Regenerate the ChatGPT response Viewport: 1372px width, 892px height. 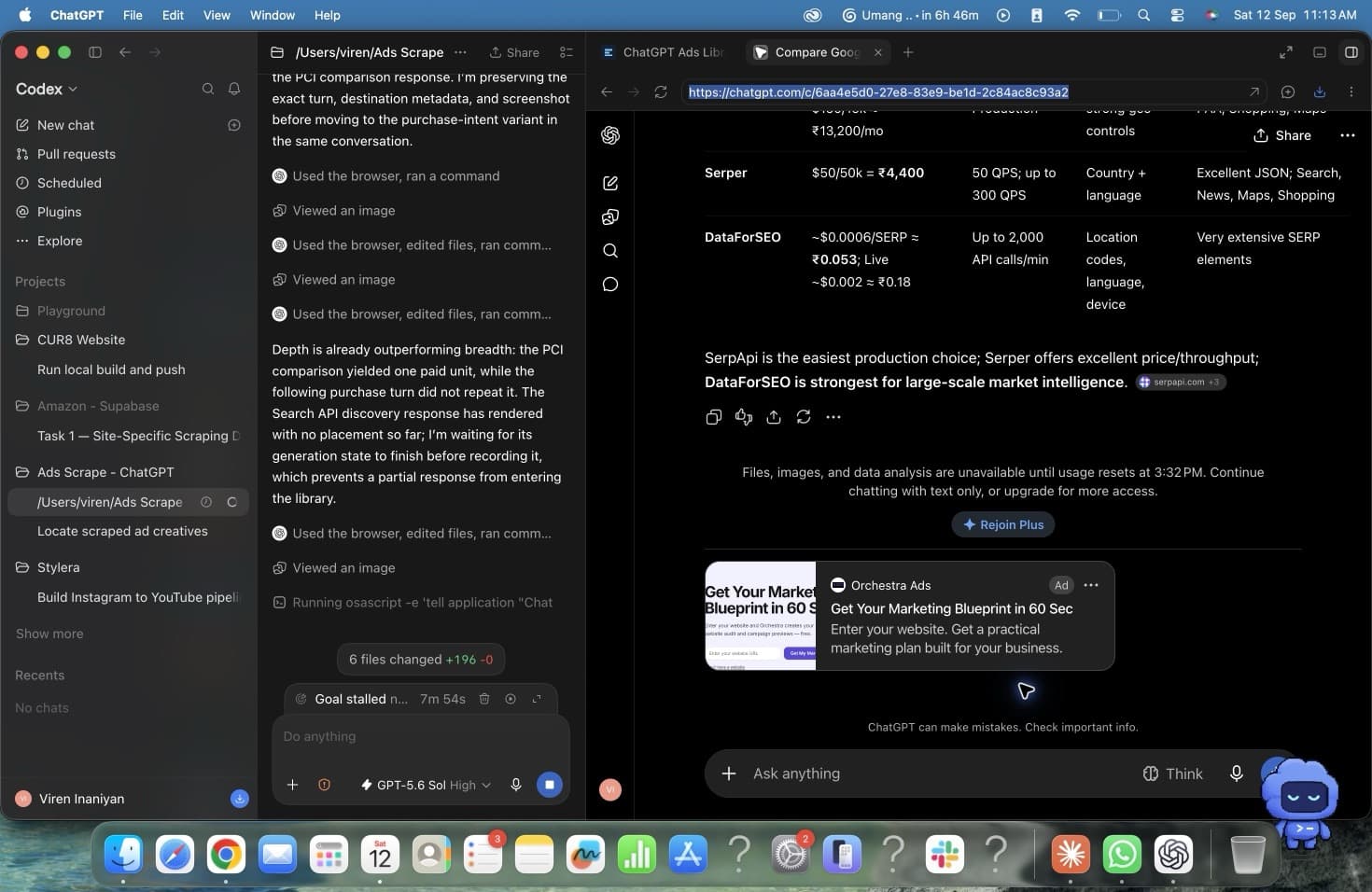pos(804,417)
